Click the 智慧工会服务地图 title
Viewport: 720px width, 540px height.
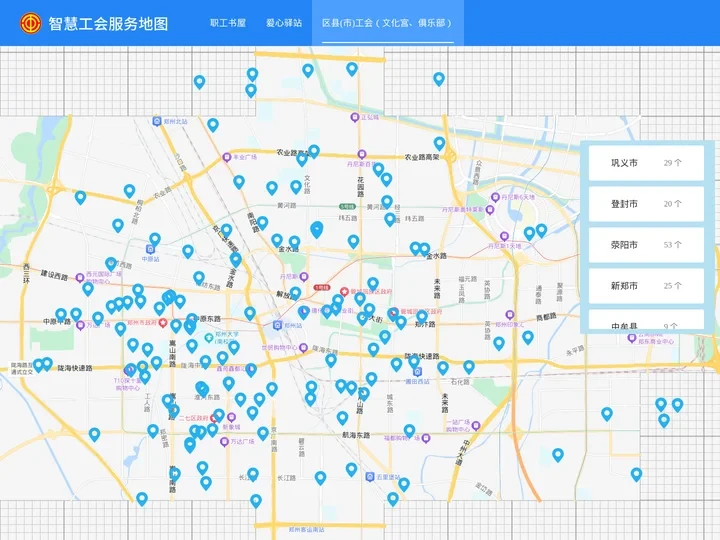[x=108, y=24]
